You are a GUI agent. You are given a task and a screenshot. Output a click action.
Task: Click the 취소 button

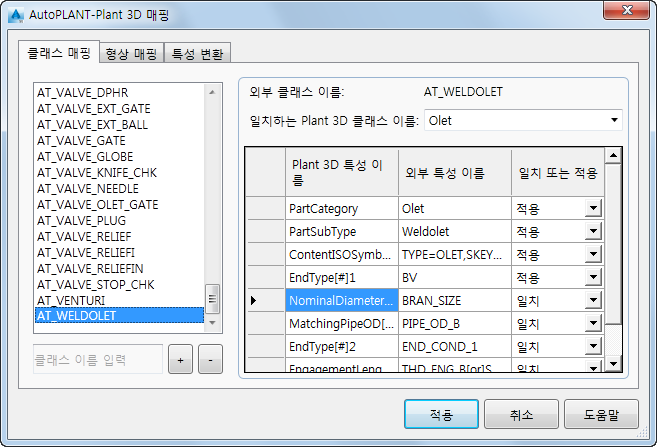tap(521, 414)
